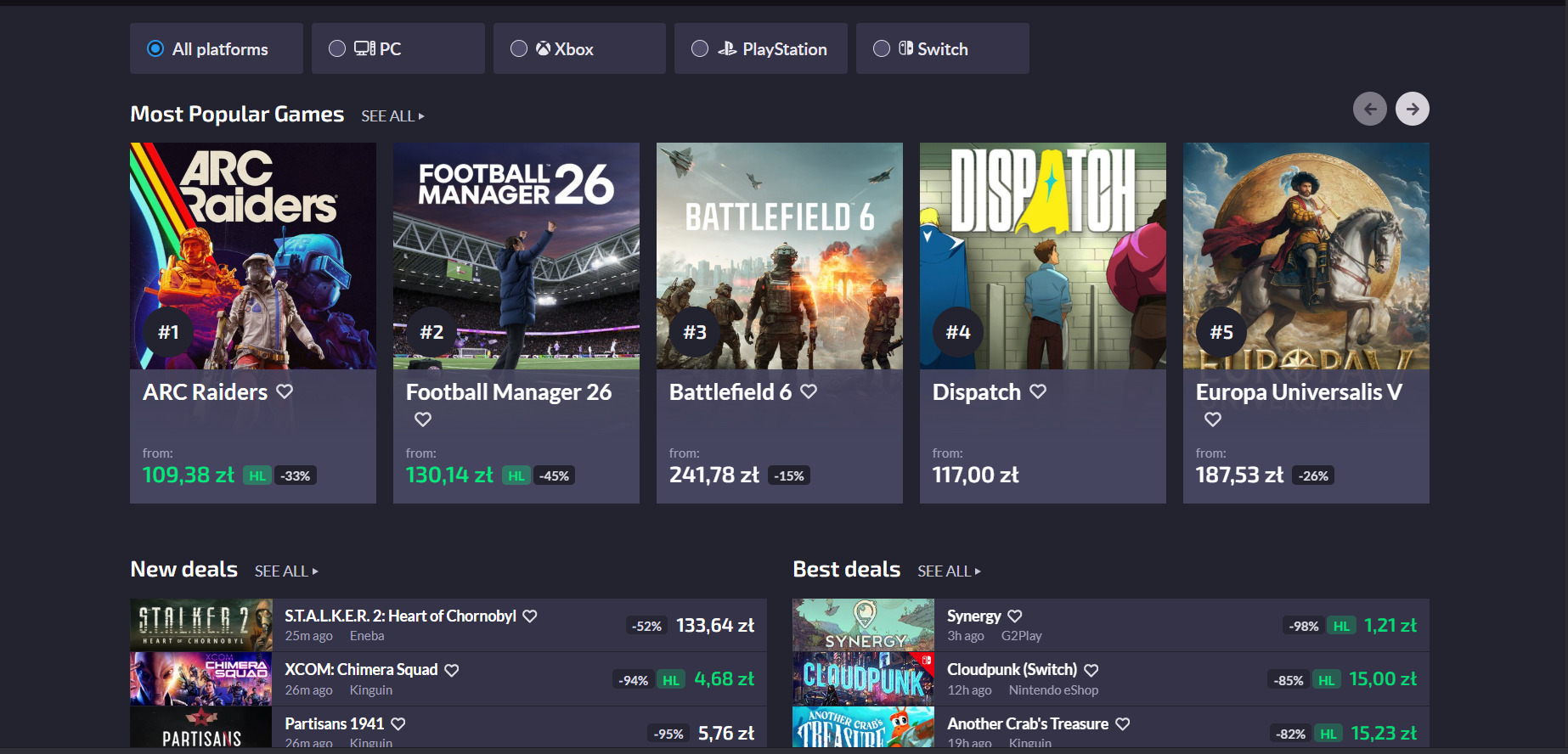Open See All for Best deals
The width and height of the screenshot is (1568, 754).
coord(949,571)
